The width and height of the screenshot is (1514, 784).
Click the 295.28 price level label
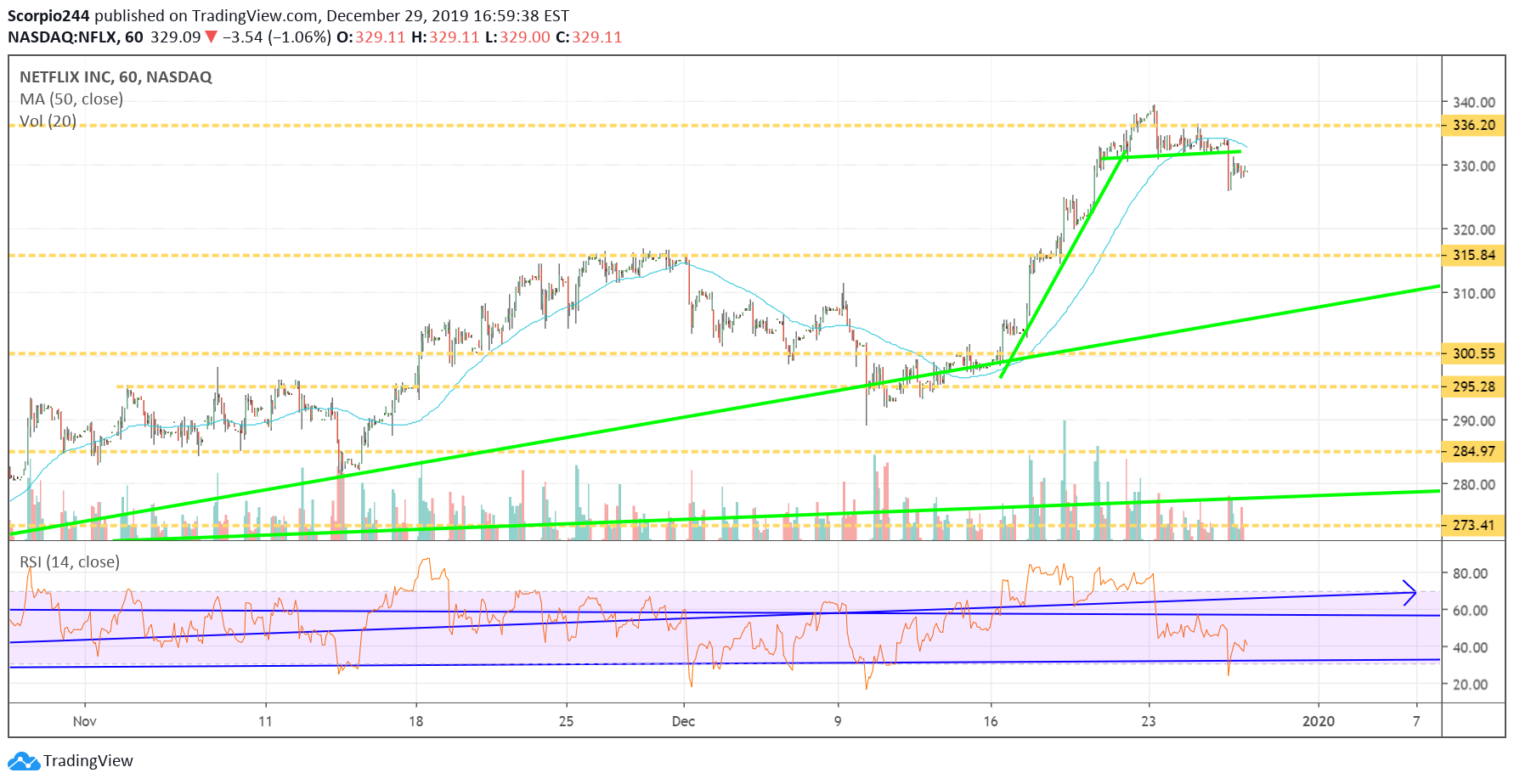(1474, 387)
